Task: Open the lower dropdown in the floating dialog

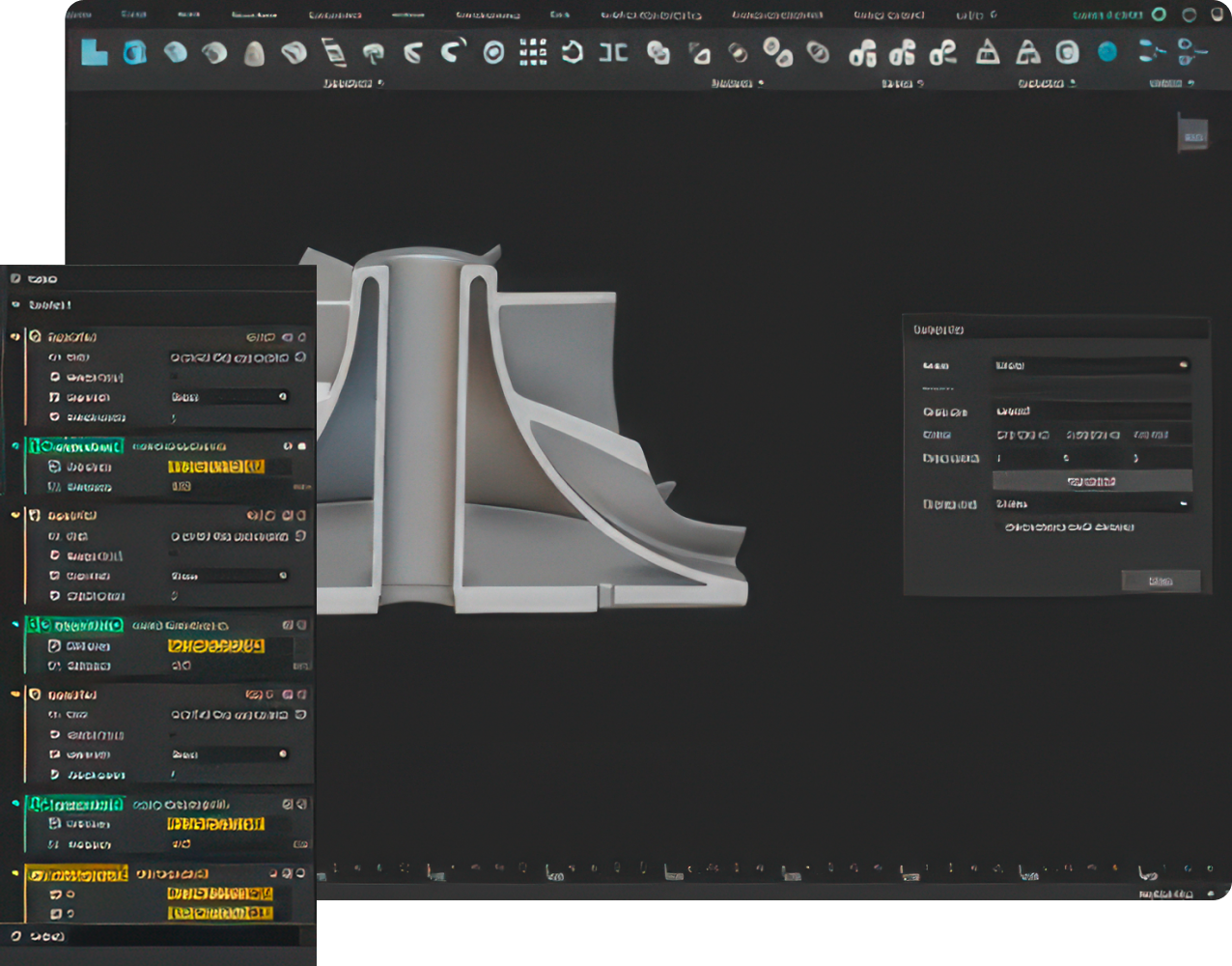Action: click(1091, 504)
